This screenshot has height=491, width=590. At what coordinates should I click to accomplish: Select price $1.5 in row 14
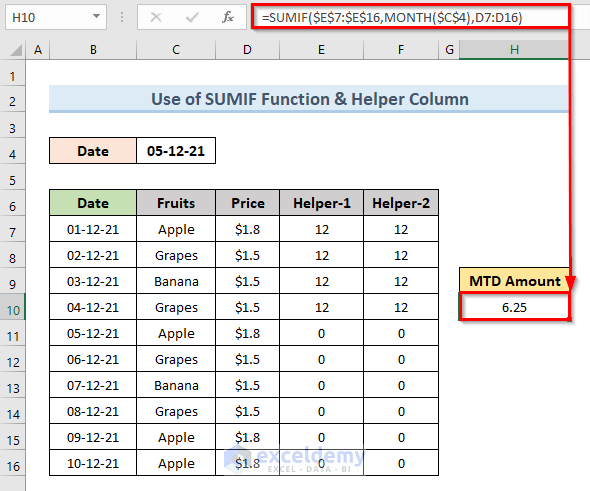pyautogui.click(x=248, y=411)
